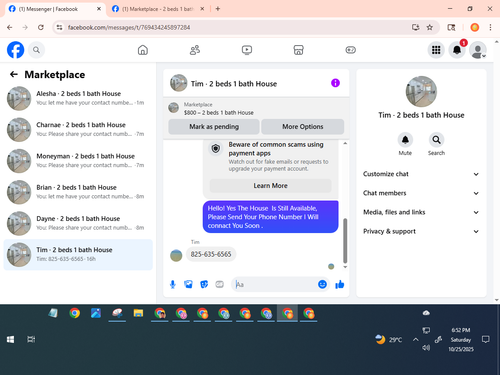Viewport: 500px width, 375px height.
Task: Open Moneyman 2 beds 1 bath conversation
Action: [x=78, y=161]
